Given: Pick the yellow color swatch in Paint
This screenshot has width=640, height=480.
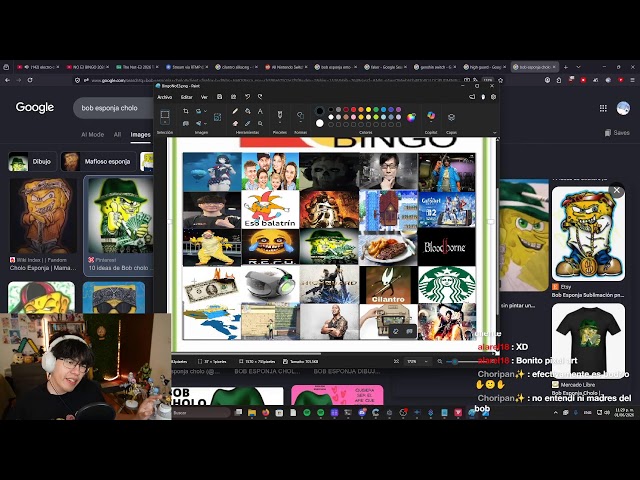Looking at the screenshot, I should click(369, 109).
